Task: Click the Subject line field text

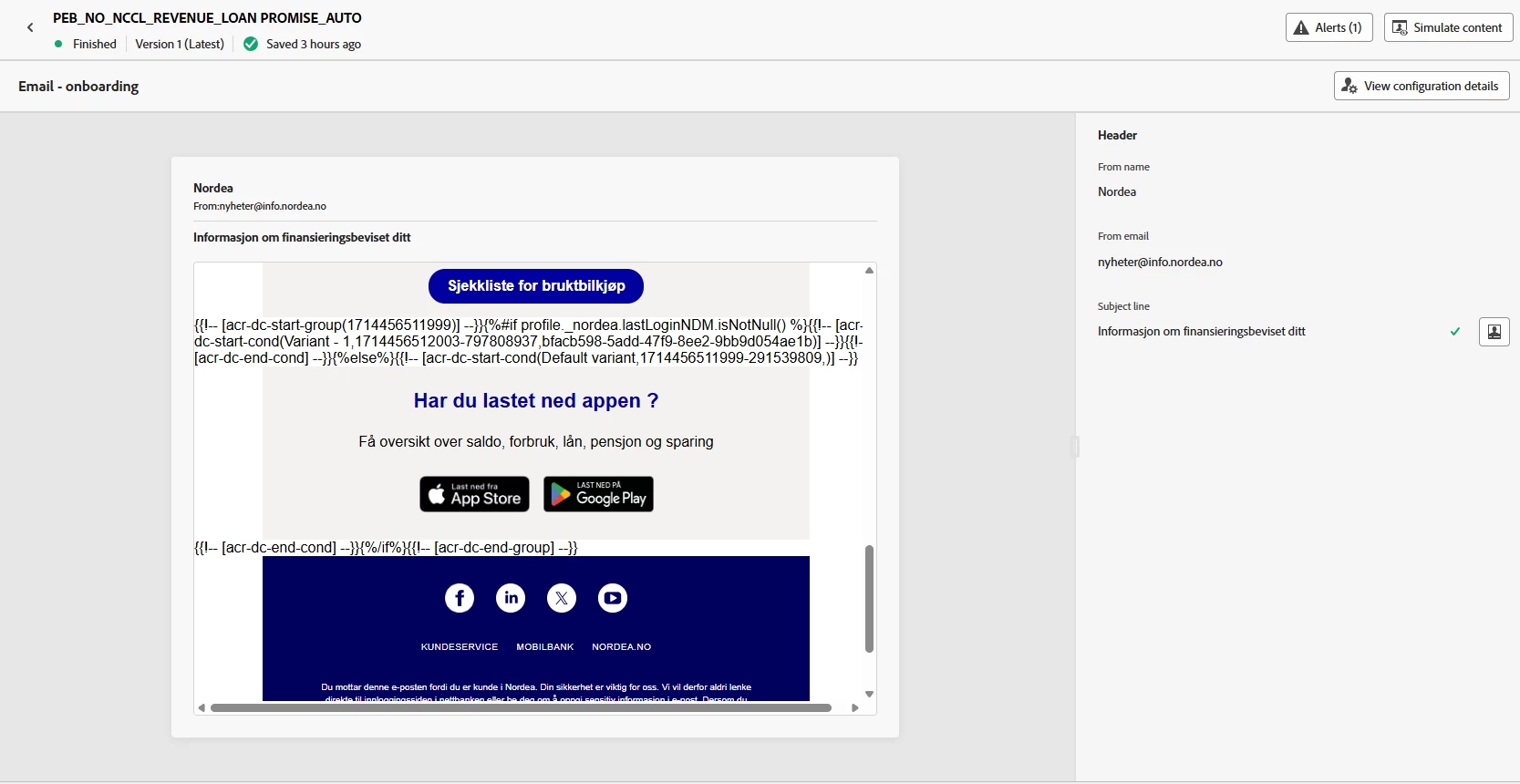Action: point(1201,332)
